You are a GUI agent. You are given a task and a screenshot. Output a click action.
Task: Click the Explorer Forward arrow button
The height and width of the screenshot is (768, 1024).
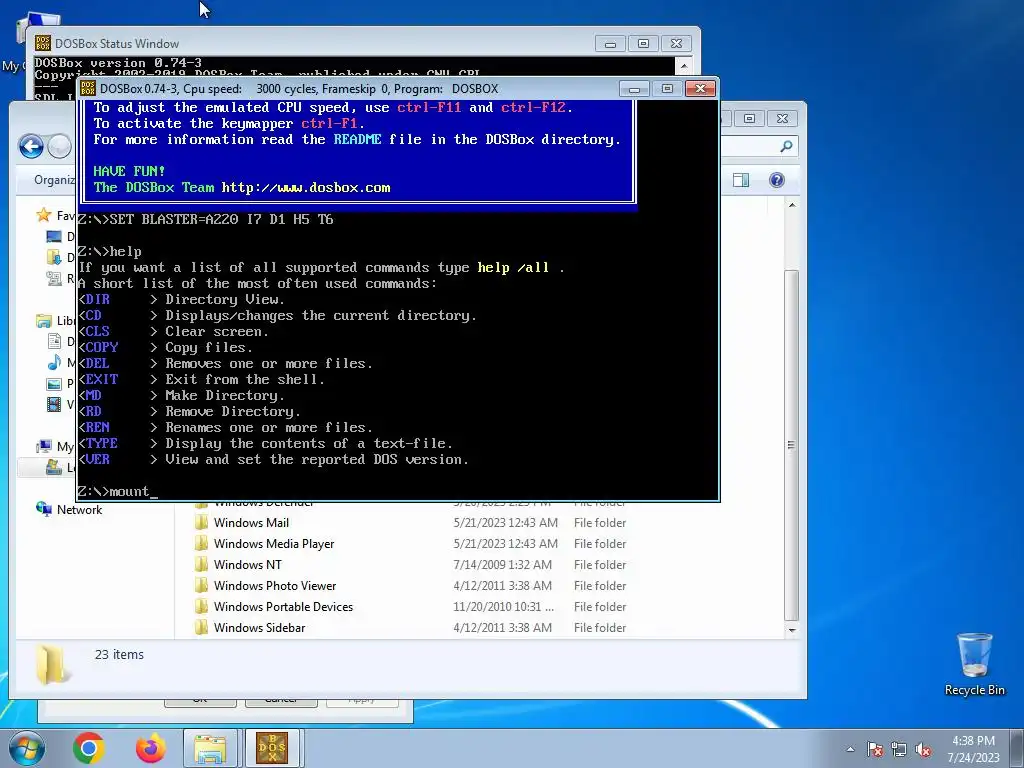59,146
